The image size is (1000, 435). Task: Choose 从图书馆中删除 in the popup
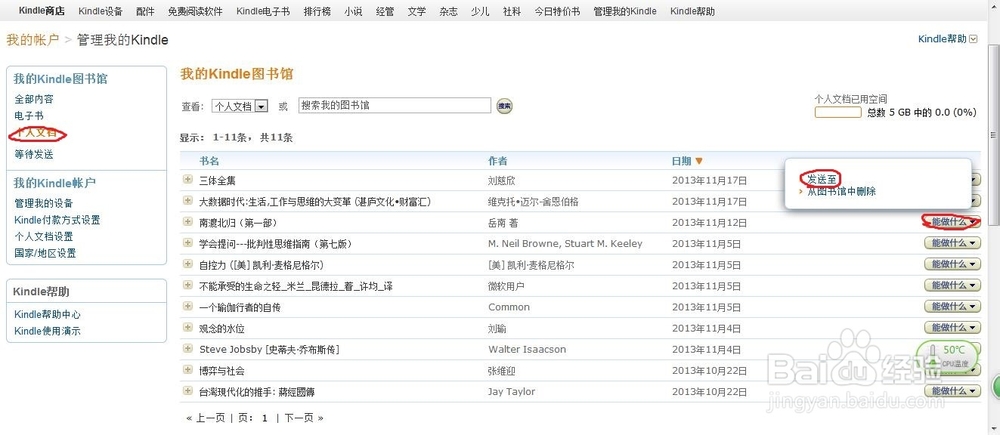(x=841, y=191)
